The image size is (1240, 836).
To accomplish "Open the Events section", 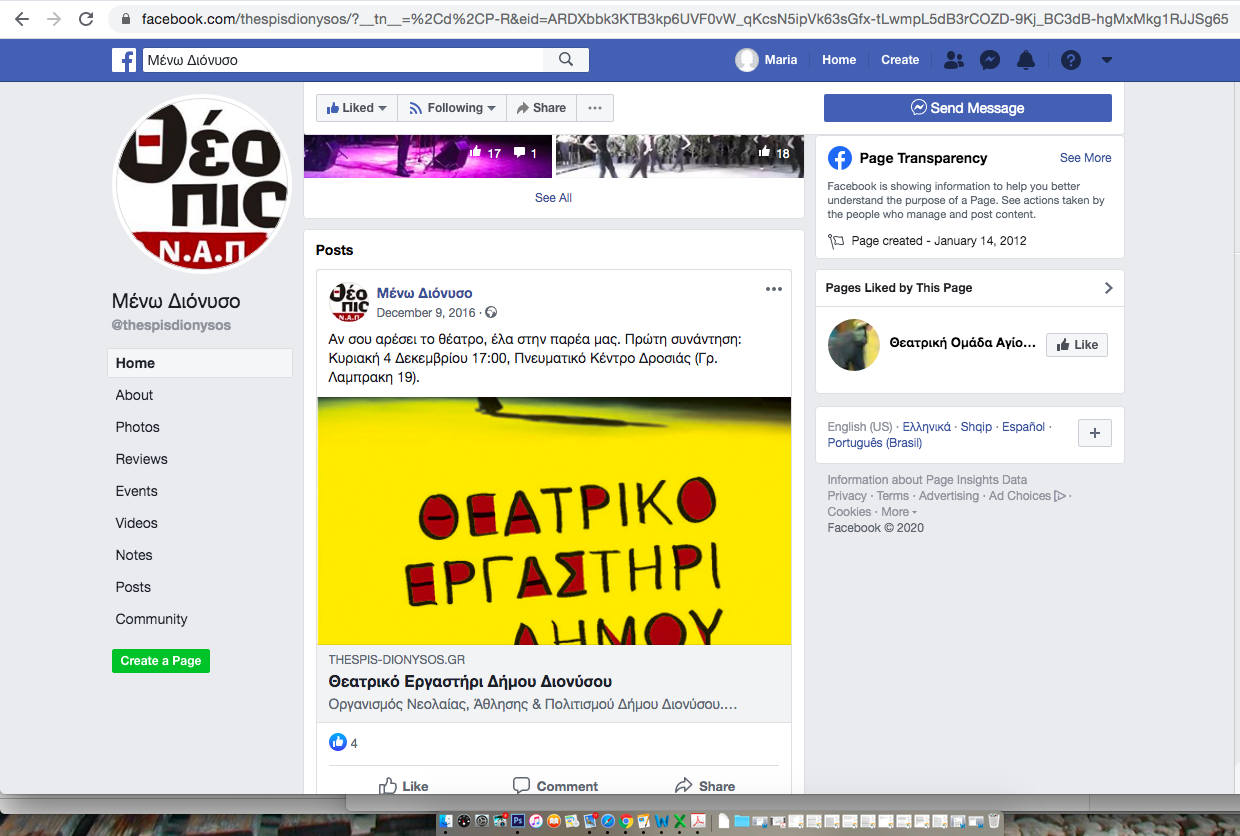I will 136,491.
